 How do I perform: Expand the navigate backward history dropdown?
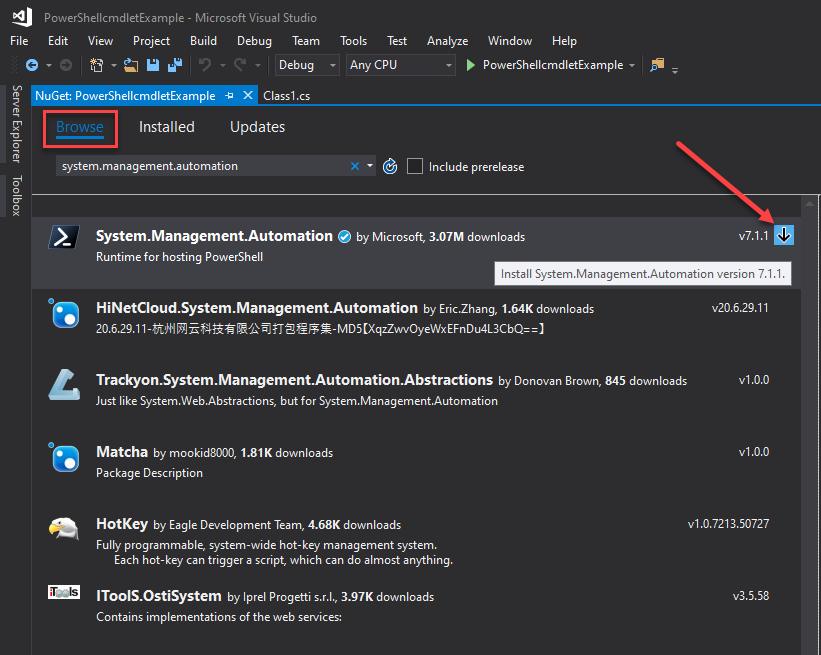point(49,65)
